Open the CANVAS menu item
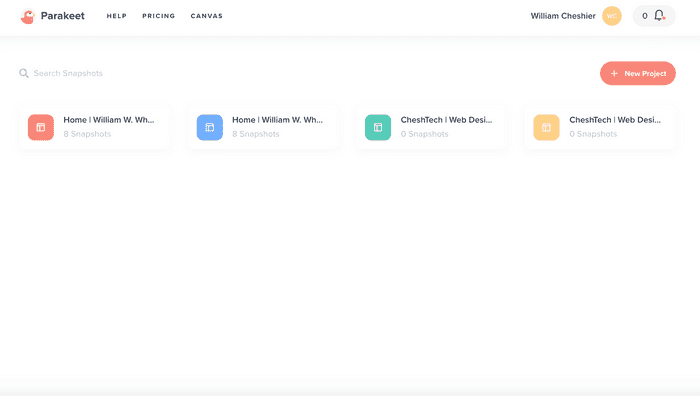This screenshot has height=396, width=700. [206, 16]
